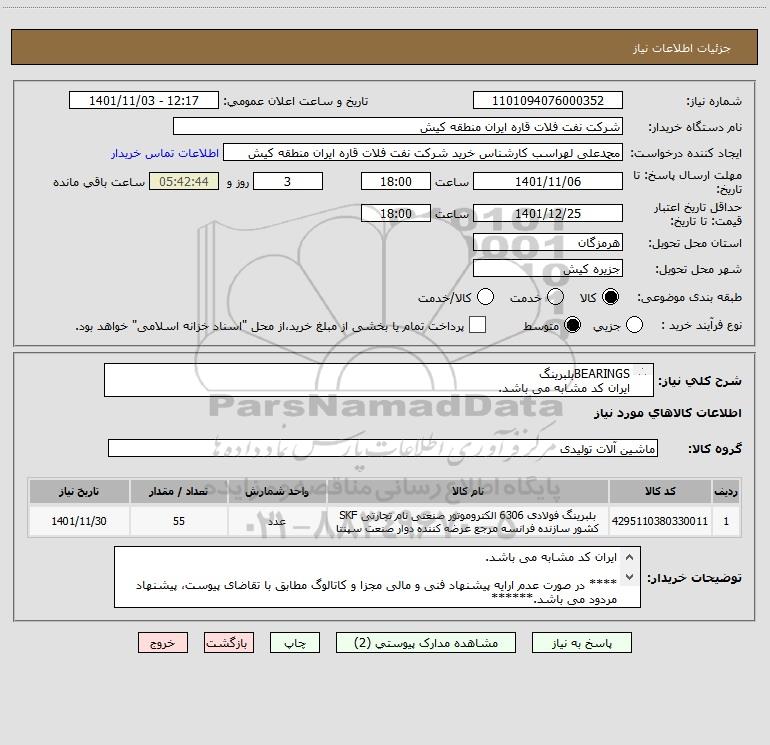Click the BEARINGS general description box
The width and height of the screenshot is (770, 745).
(379, 381)
